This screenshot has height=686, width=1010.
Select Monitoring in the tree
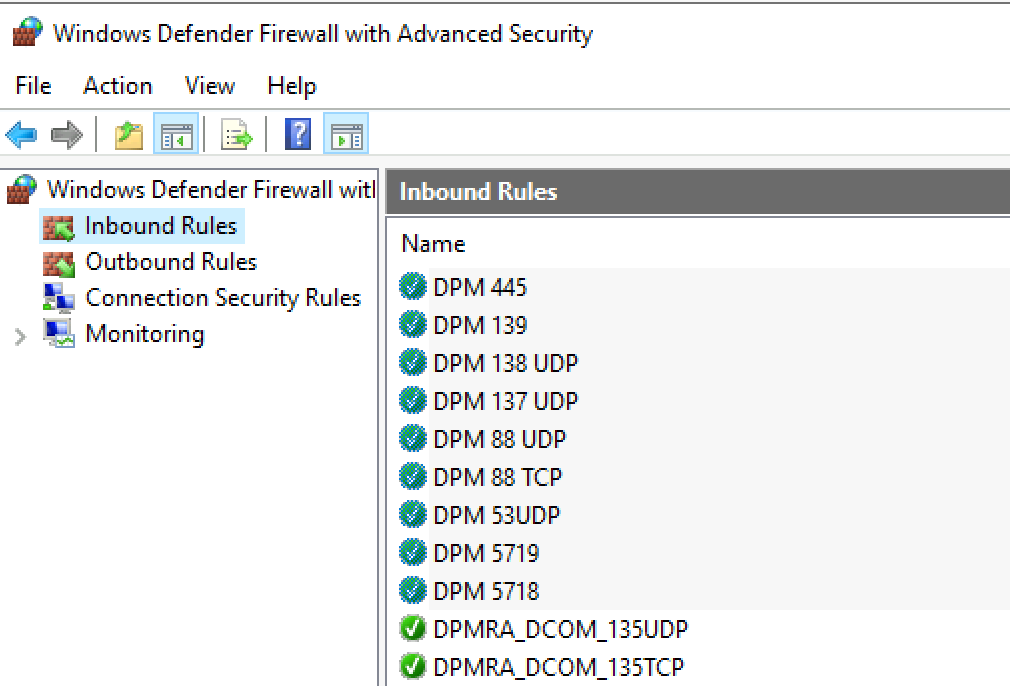click(x=145, y=334)
